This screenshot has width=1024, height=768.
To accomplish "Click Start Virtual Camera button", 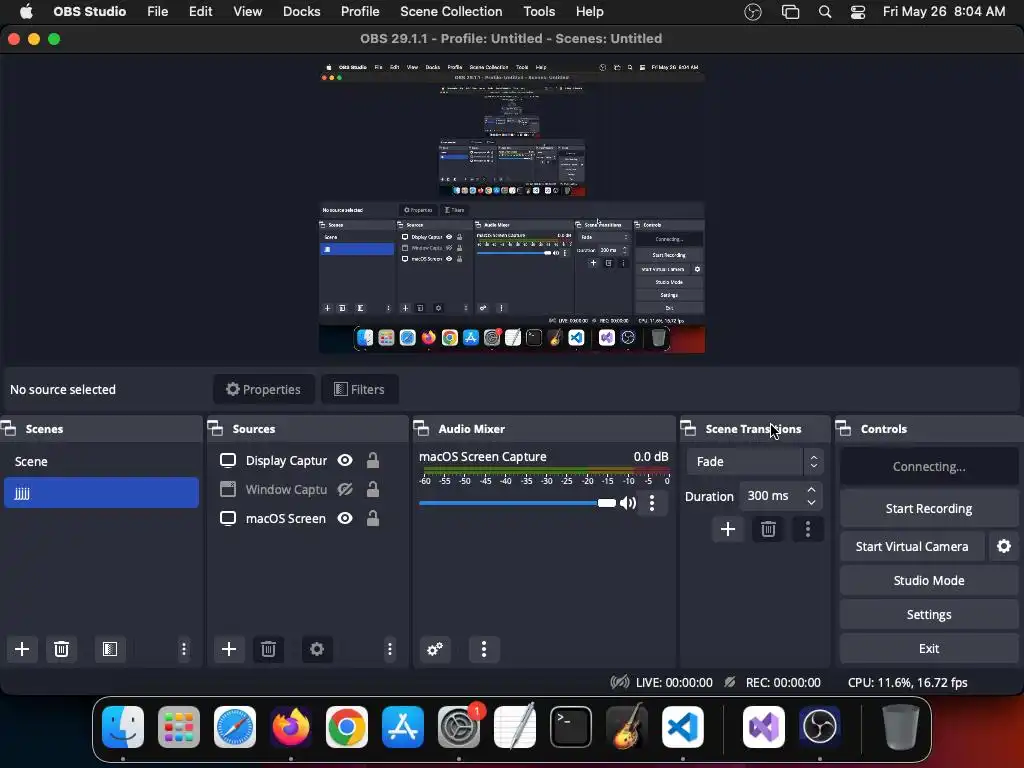I will [x=912, y=547].
